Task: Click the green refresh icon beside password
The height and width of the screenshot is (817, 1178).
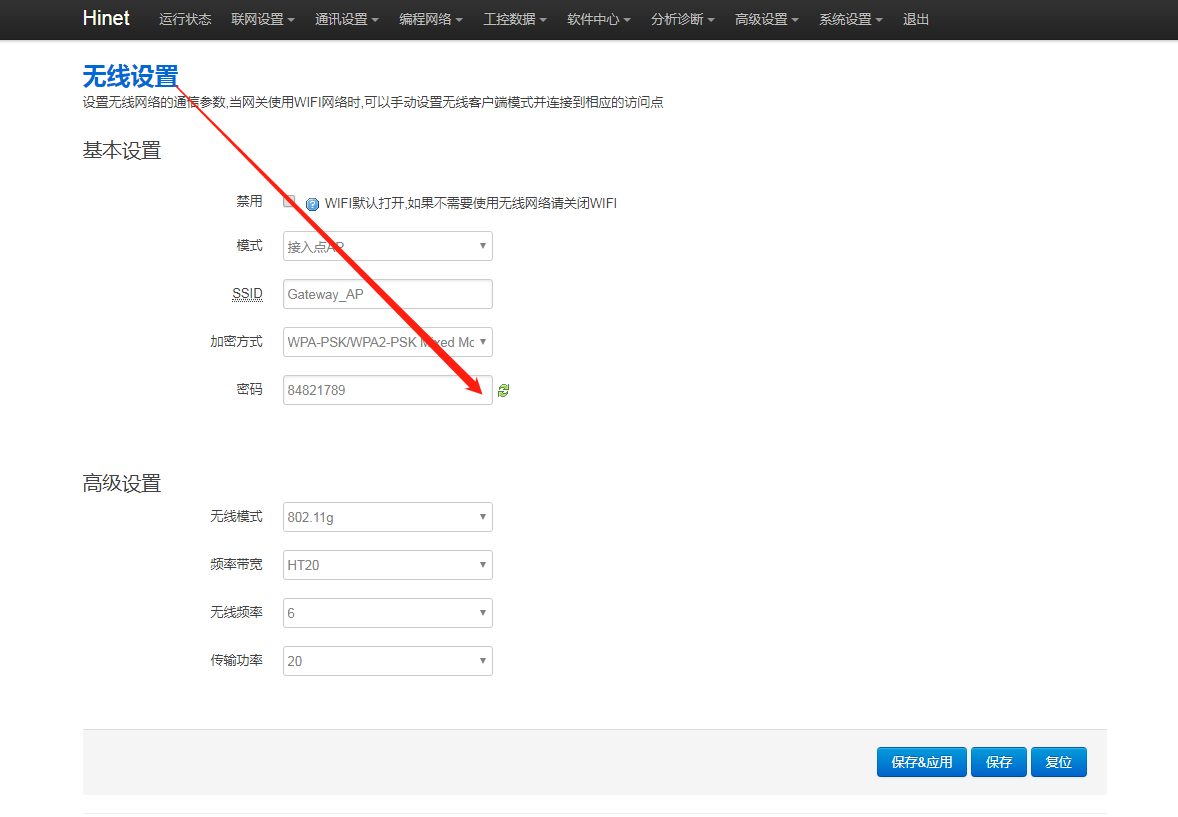Action: click(503, 391)
